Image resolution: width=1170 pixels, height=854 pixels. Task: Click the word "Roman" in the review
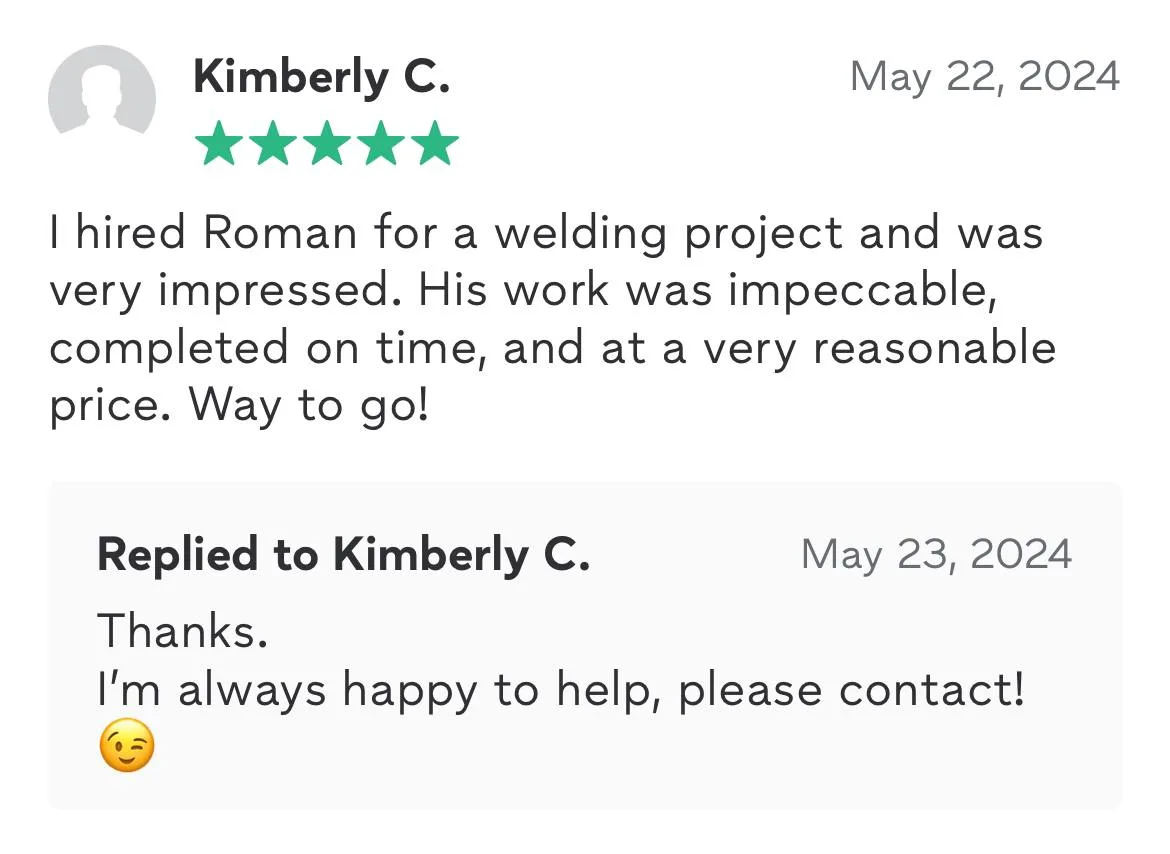(x=280, y=233)
